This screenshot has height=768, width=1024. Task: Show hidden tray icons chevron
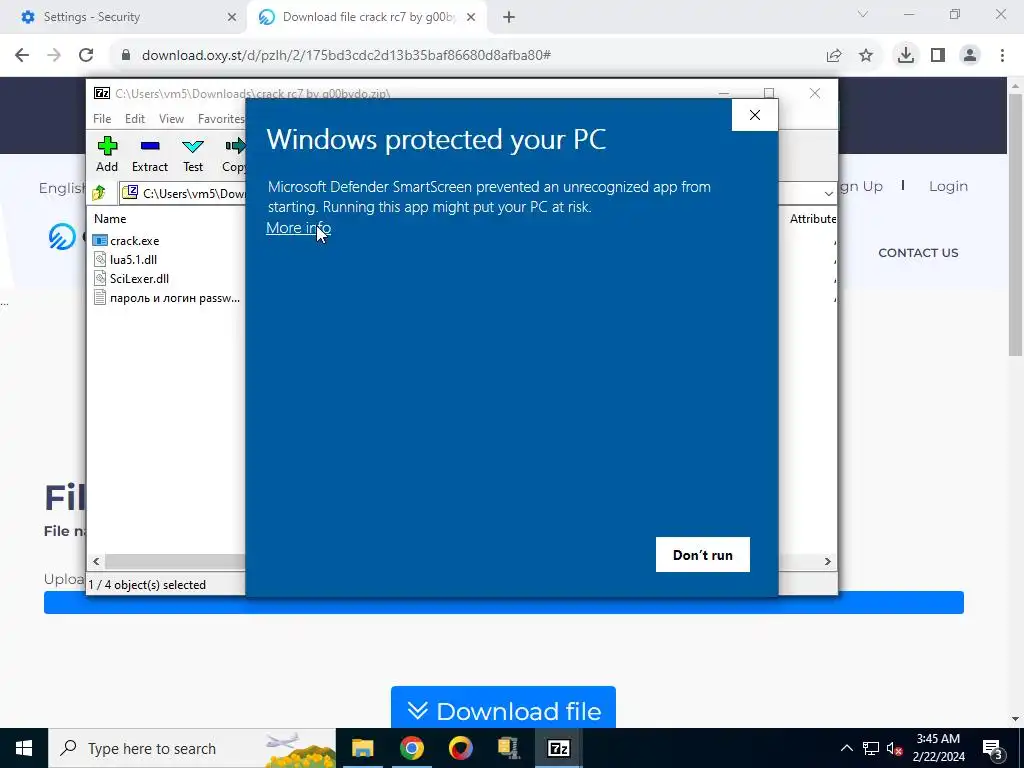pyautogui.click(x=846, y=748)
